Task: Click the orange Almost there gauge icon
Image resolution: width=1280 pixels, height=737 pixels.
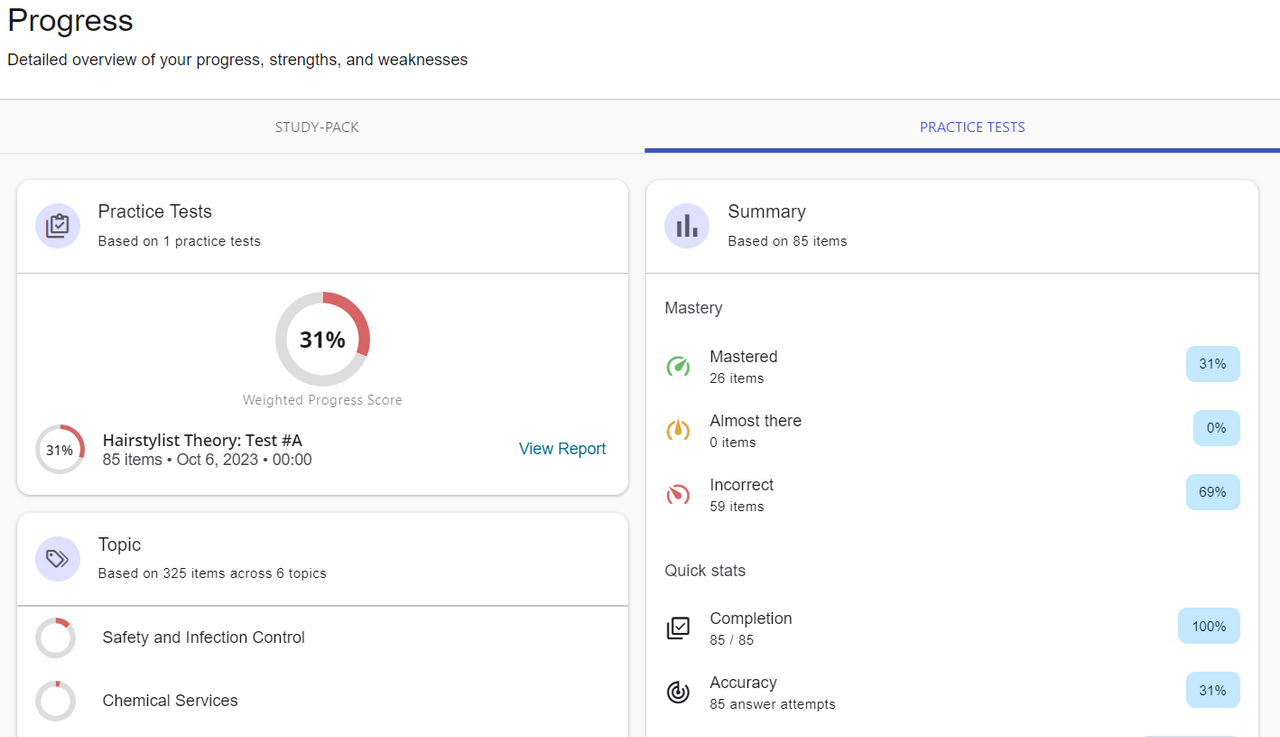Action: (678, 430)
